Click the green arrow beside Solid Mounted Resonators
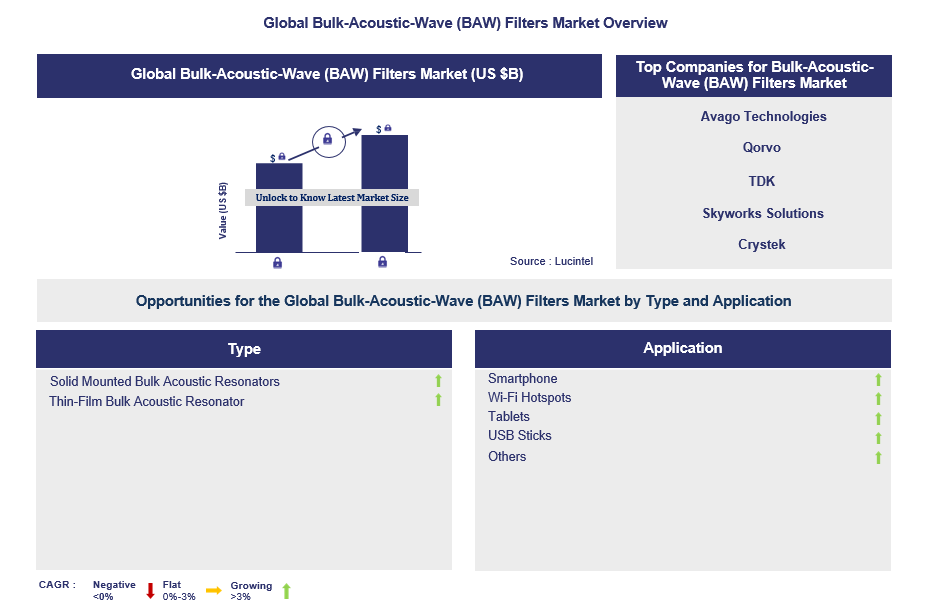The image size is (925, 606). click(438, 381)
